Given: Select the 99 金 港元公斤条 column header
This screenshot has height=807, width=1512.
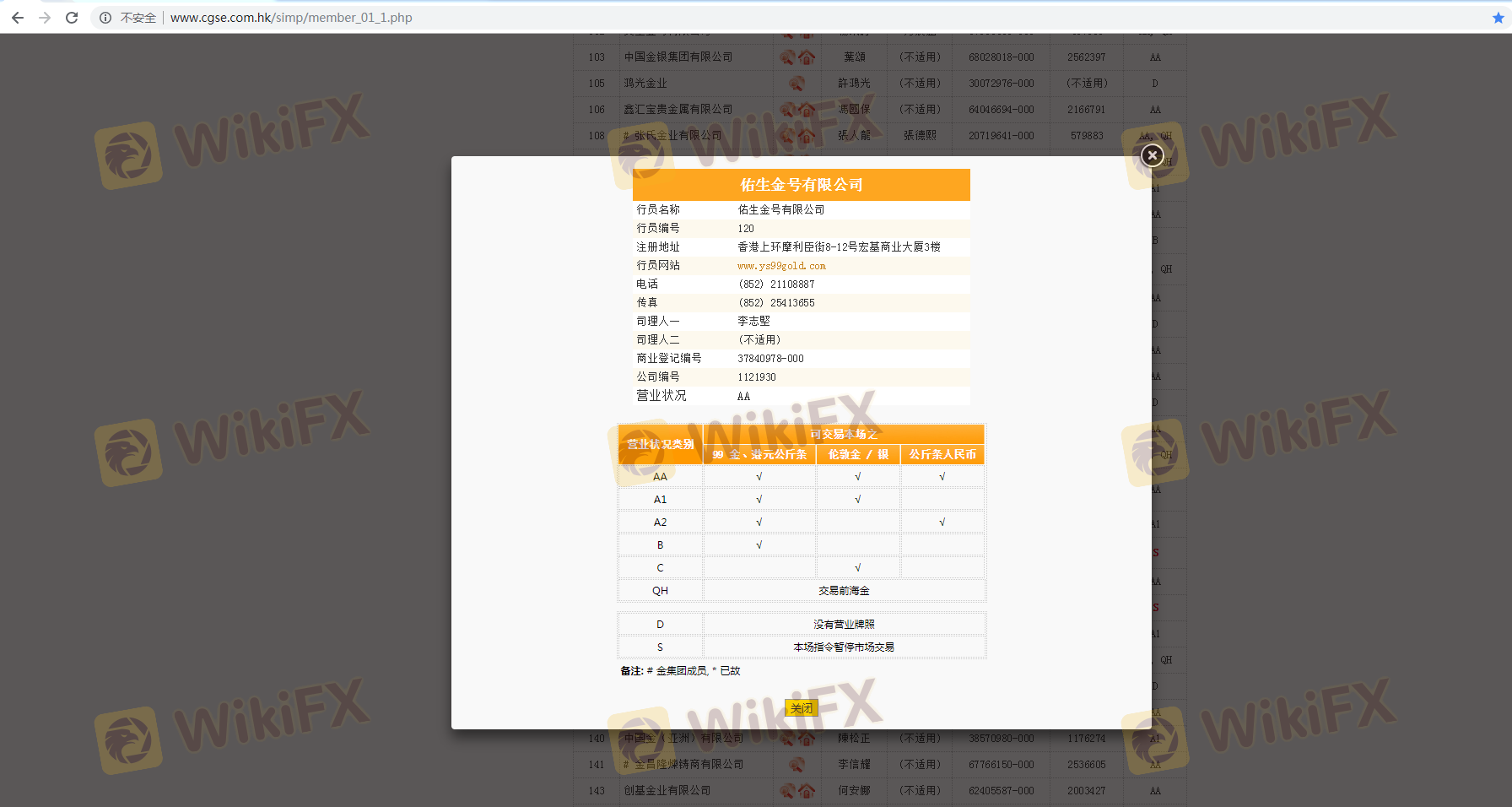Looking at the screenshot, I should (759, 454).
